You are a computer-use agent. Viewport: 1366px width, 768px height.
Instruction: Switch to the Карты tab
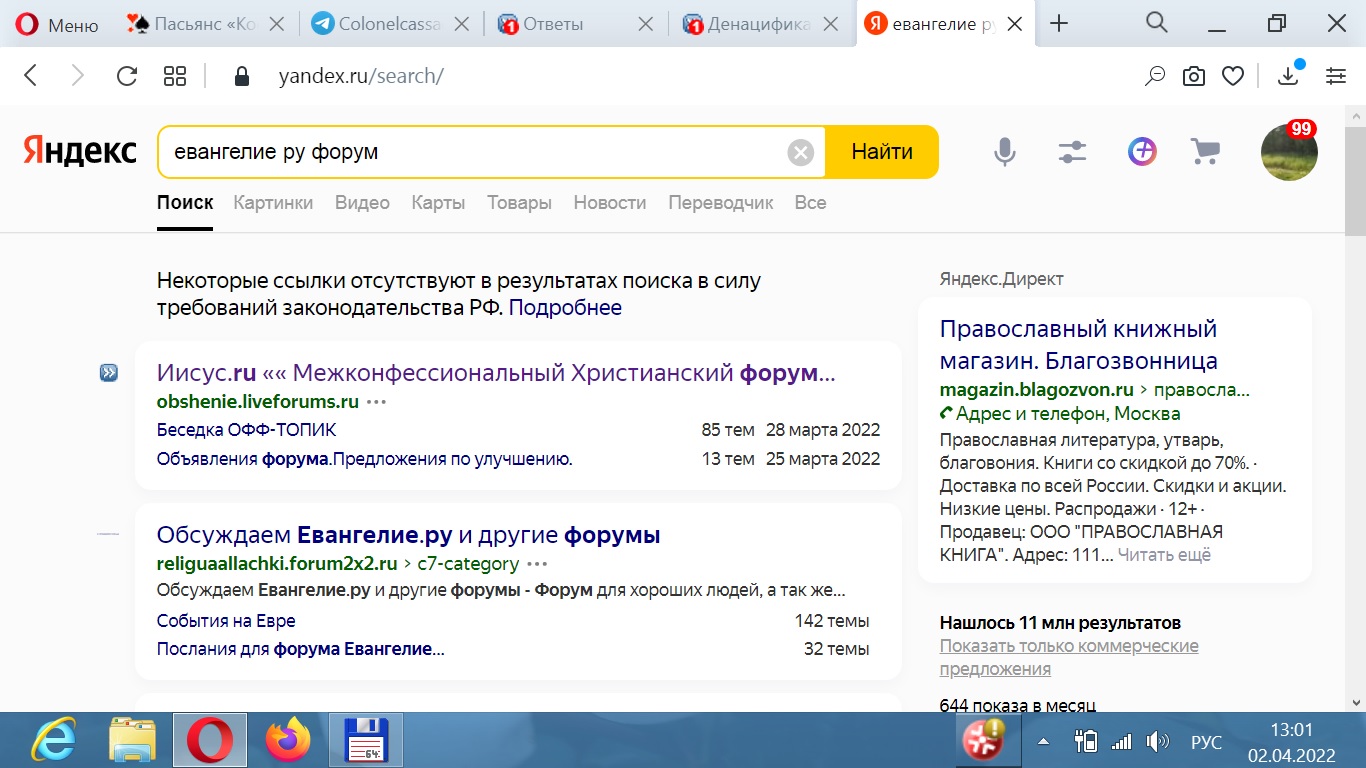(438, 203)
